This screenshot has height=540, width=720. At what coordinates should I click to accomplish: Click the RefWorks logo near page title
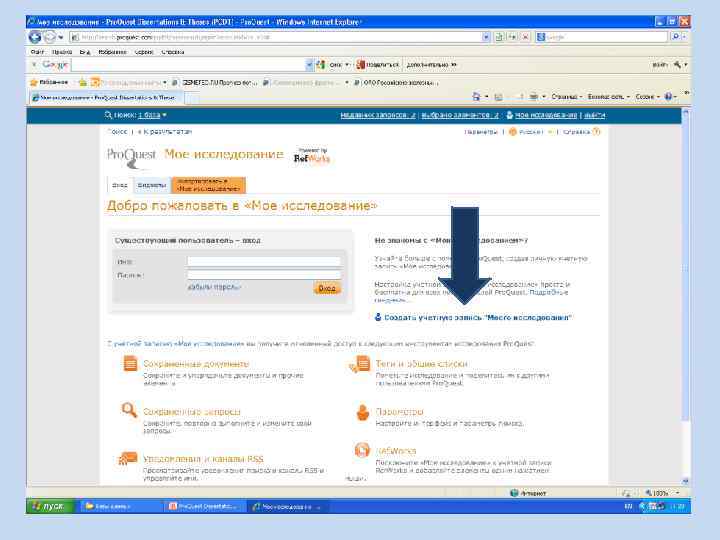click(311, 156)
